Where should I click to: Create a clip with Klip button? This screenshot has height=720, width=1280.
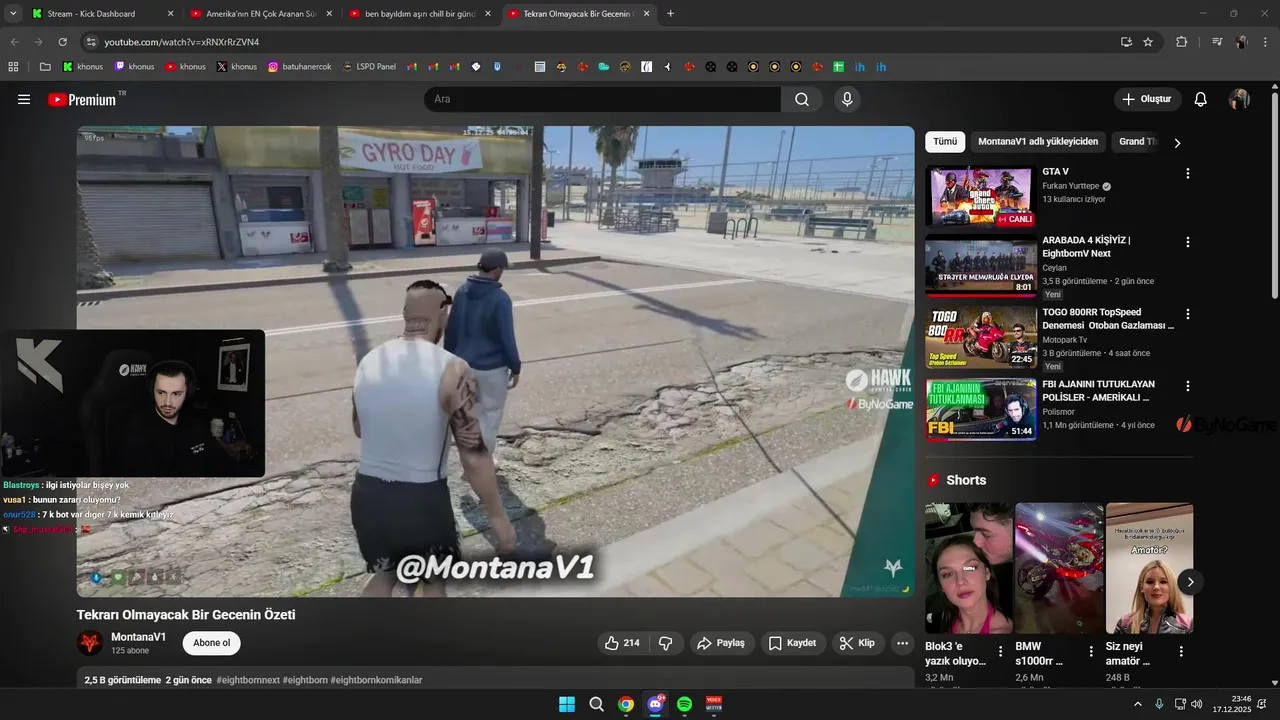(x=858, y=643)
